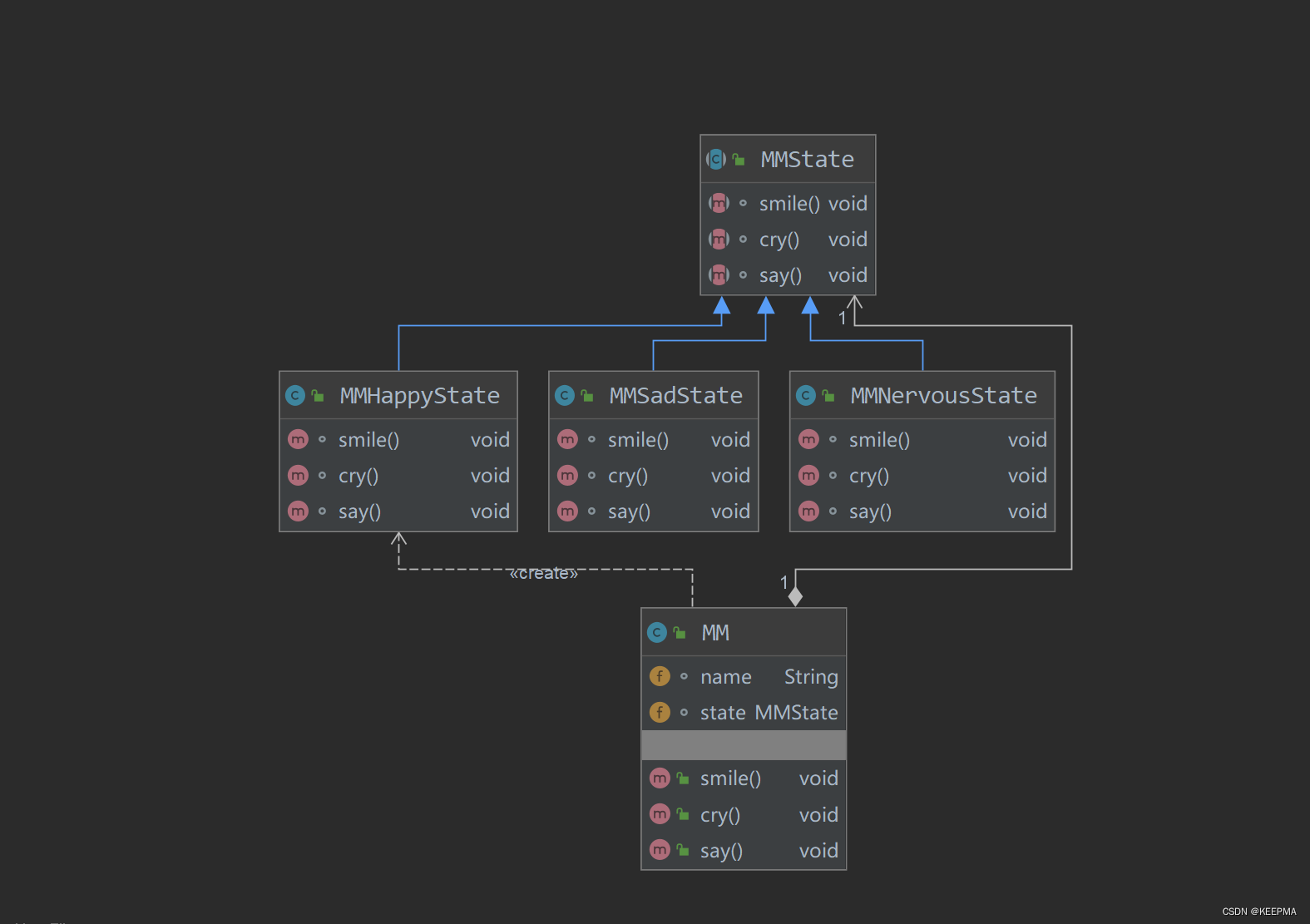
Task: Click public lock icon beside MM smile()
Action: click(x=683, y=778)
